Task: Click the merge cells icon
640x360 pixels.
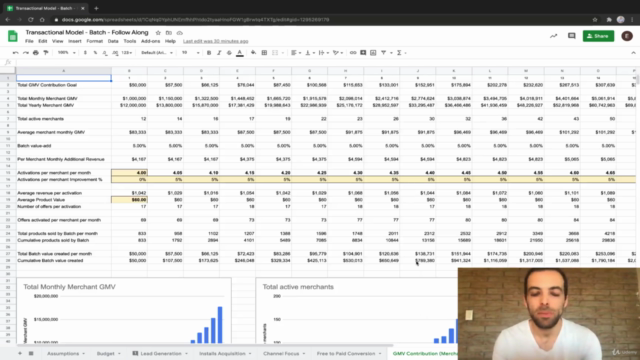Action: point(275,53)
